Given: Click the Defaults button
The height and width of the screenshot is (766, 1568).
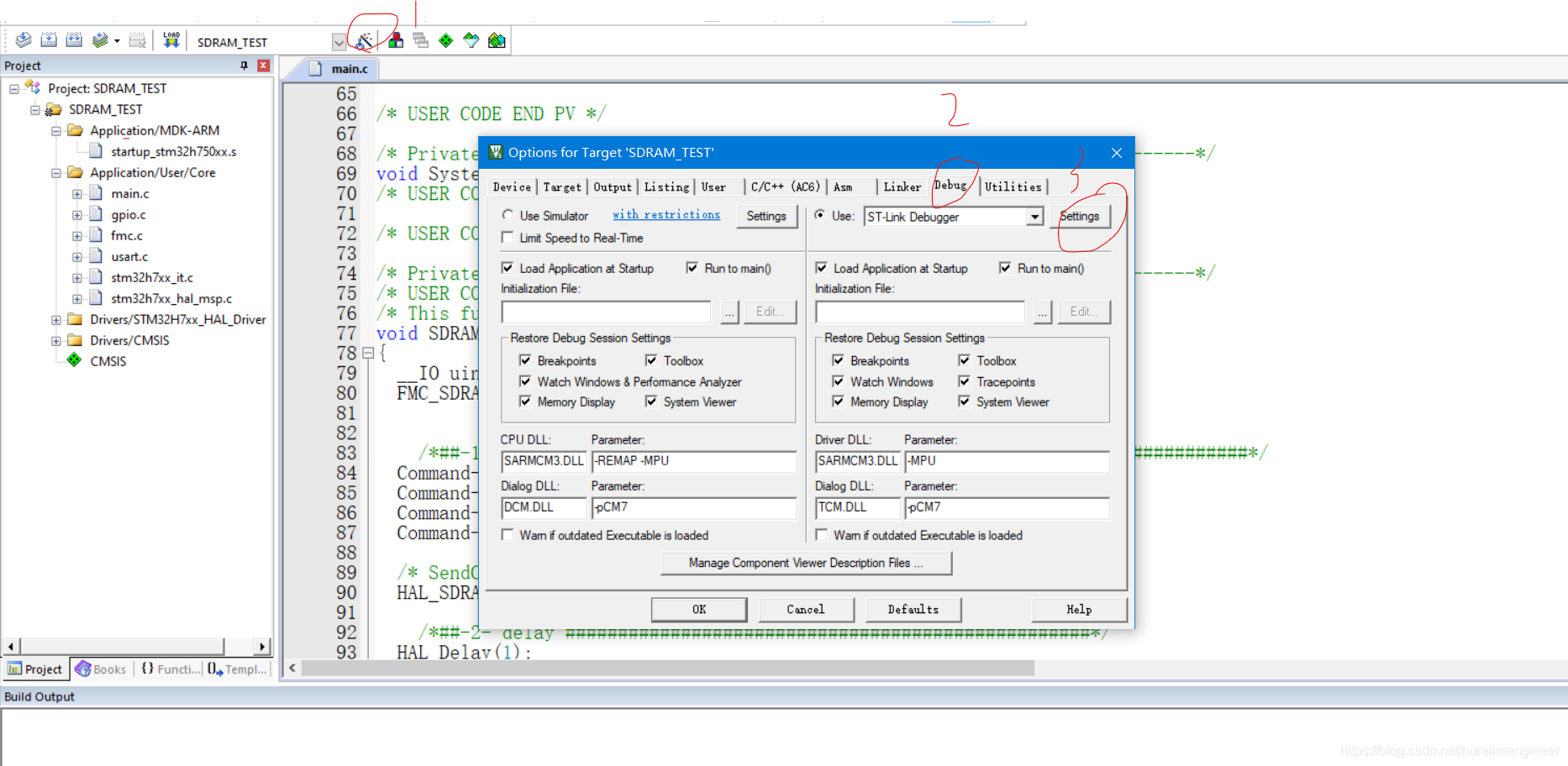Looking at the screenshot, I should (913, 609).
